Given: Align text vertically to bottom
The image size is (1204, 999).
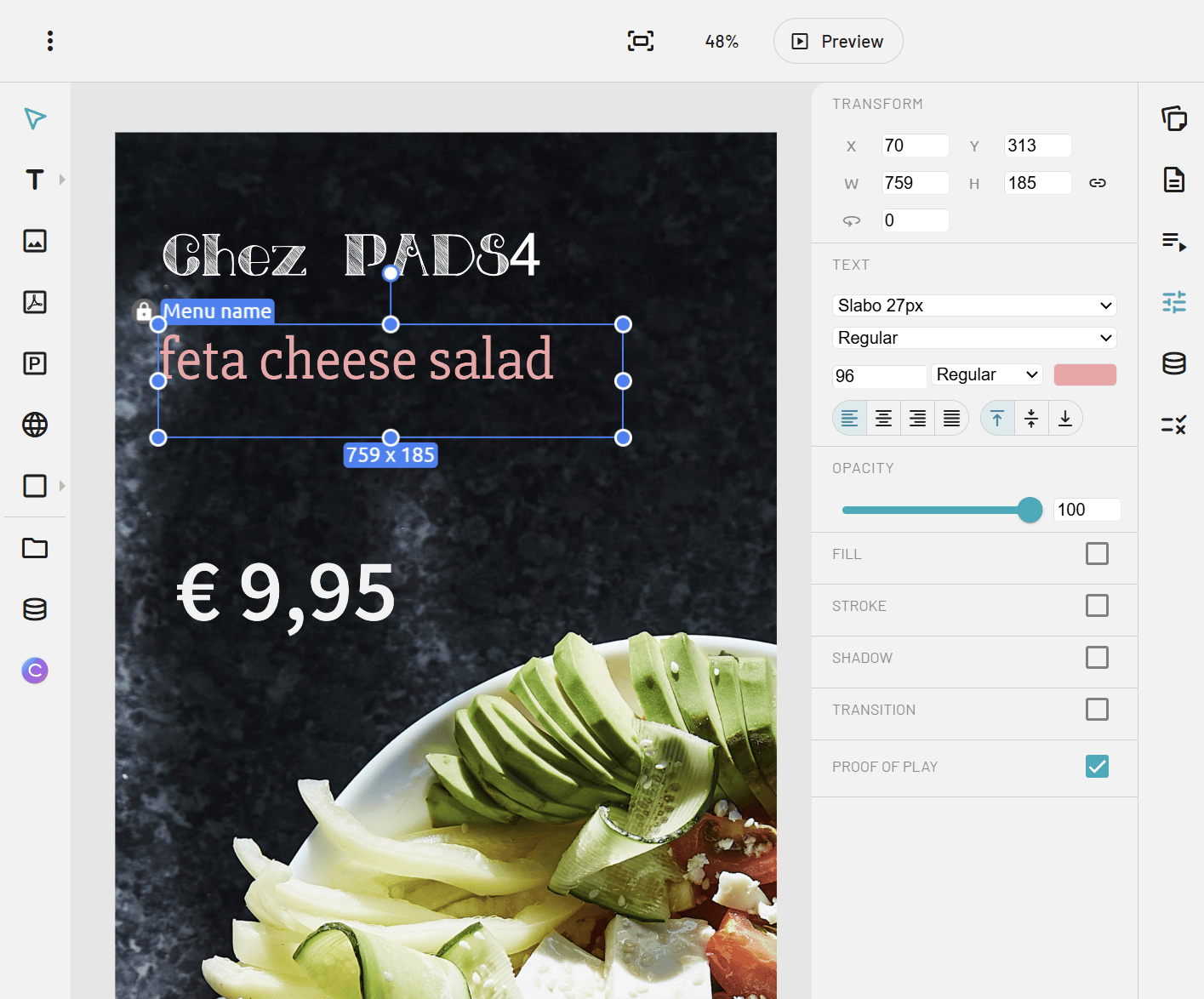Looking at the screenshot, I should (1065, 418).
